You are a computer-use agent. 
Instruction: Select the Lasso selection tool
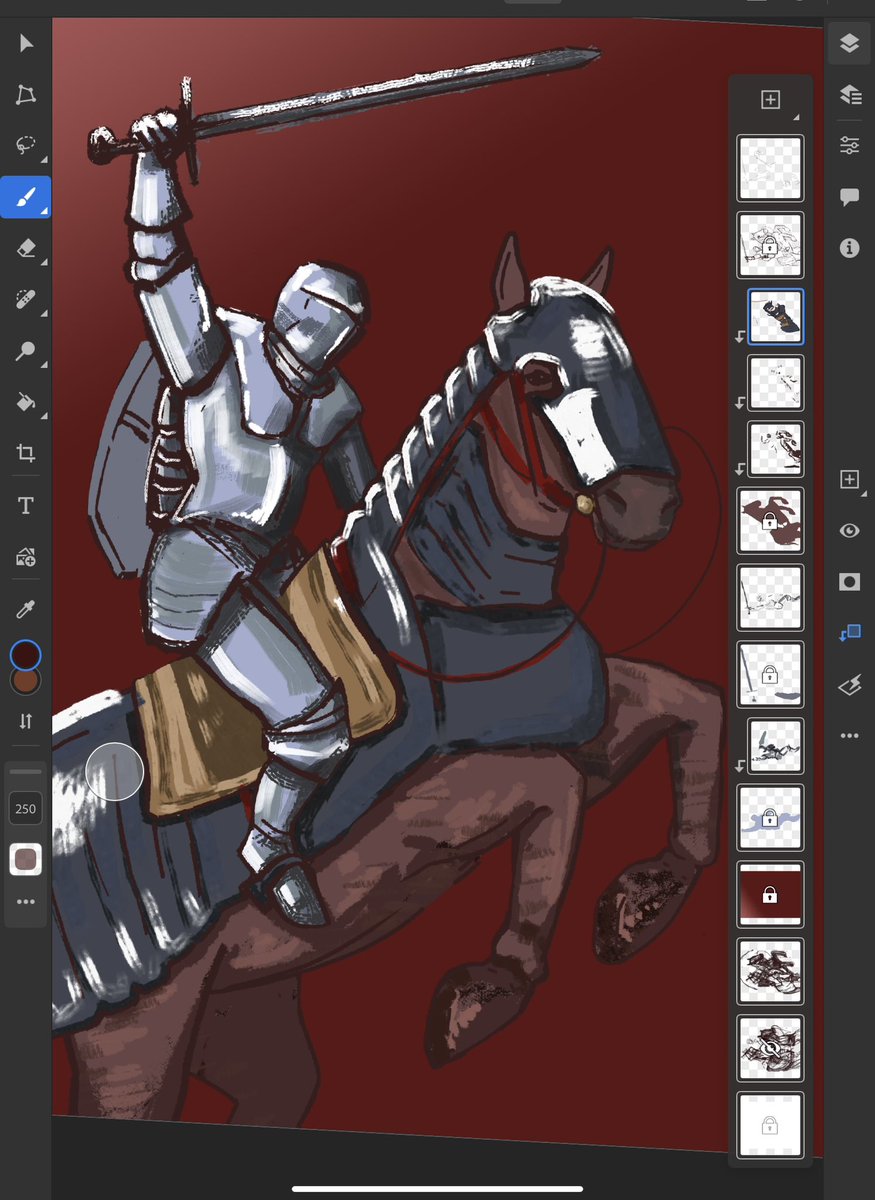26,146
